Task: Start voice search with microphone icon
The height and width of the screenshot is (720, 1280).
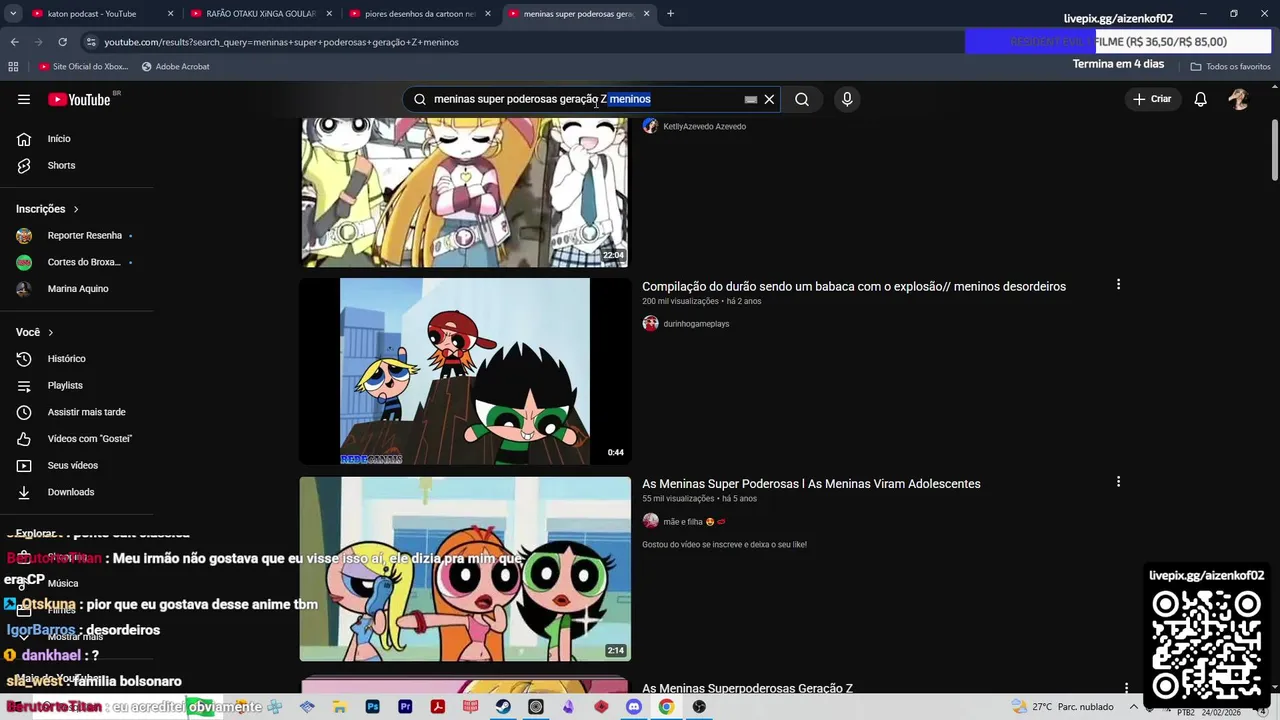Action: coord(847,99)
